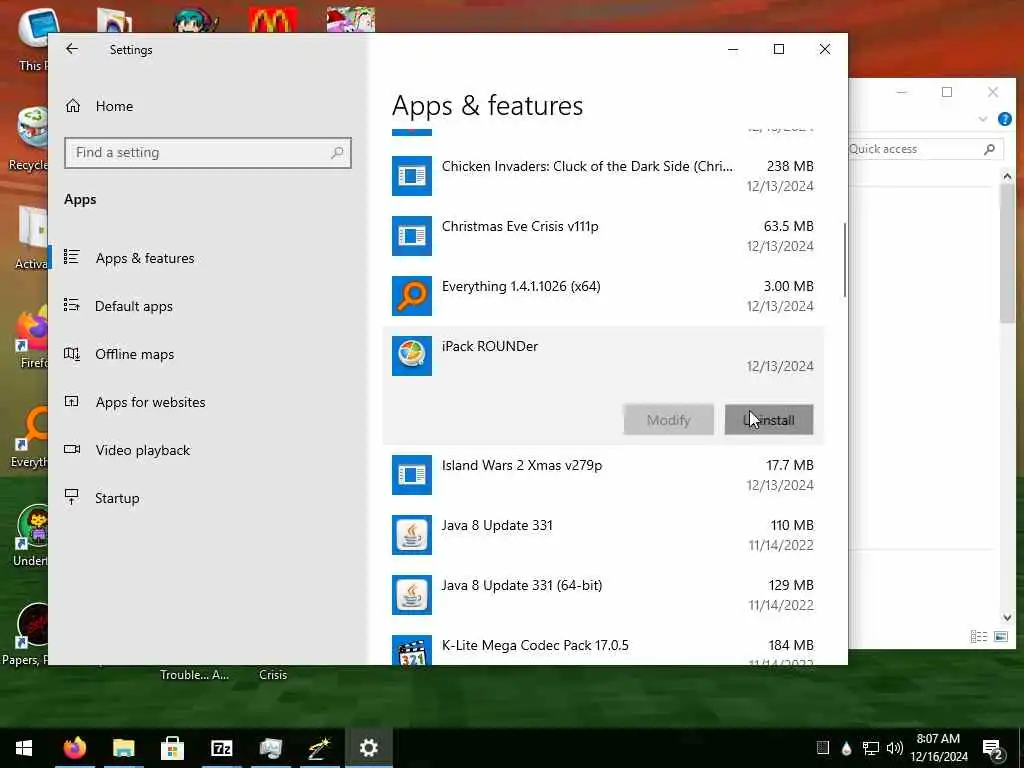
Task: Click the 238 MB size value
Action: click(x=790, y=167)
